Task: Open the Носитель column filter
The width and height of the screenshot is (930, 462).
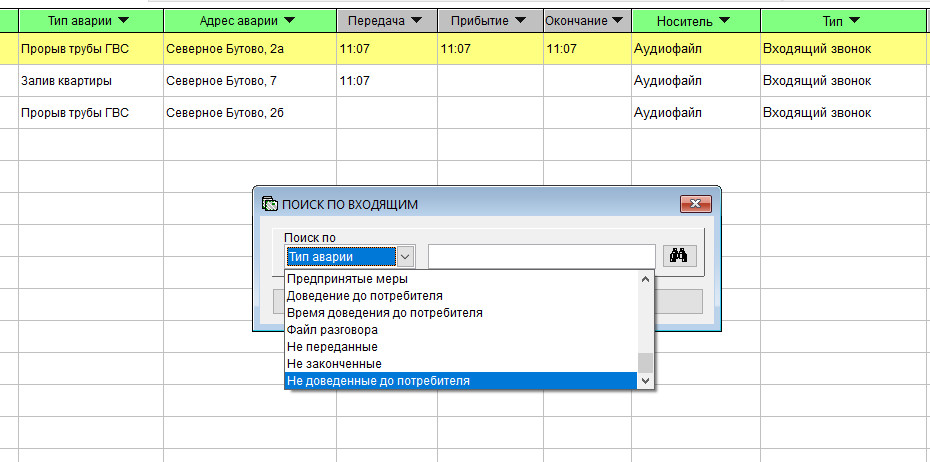Action: tap(724, 21)
